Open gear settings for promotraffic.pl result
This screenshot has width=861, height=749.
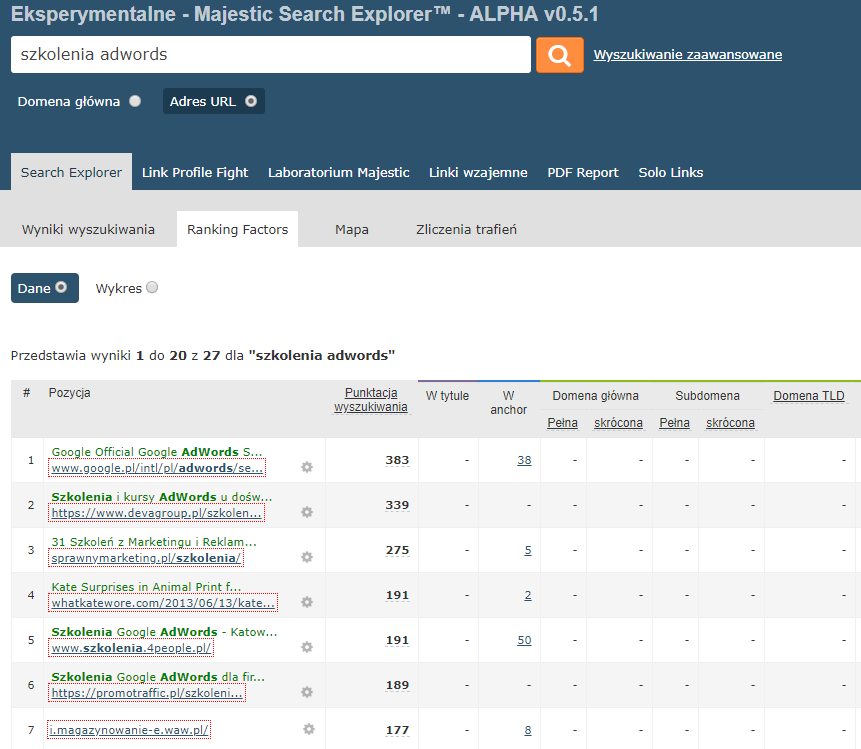tap(307, 692)
